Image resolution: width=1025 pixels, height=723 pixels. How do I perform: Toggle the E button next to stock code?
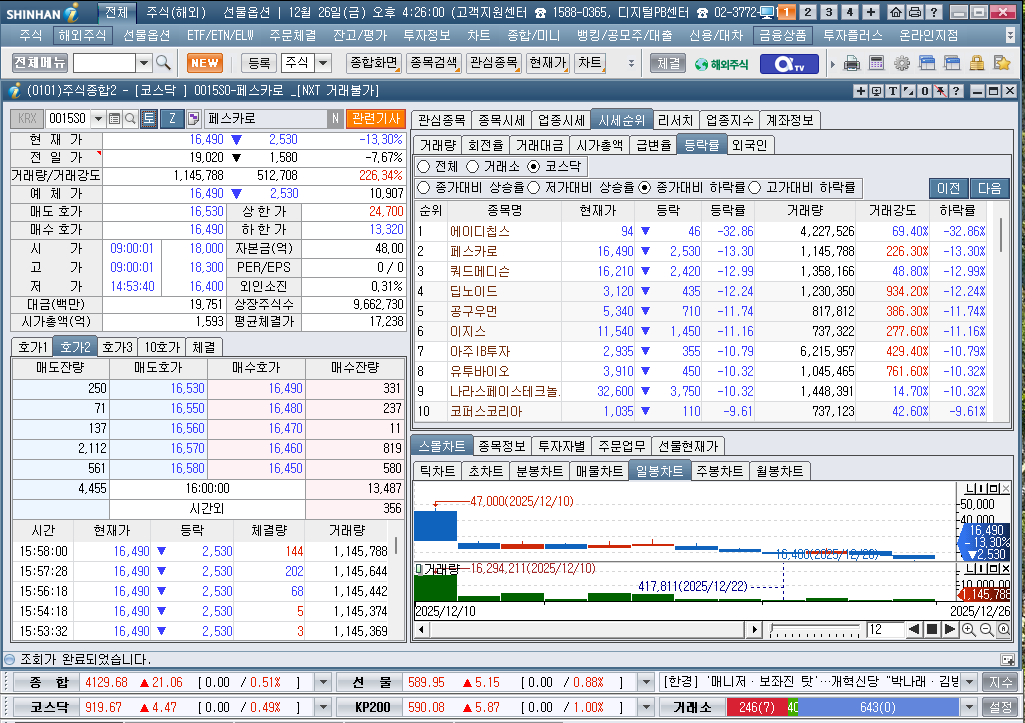click(x=149, y=118)
